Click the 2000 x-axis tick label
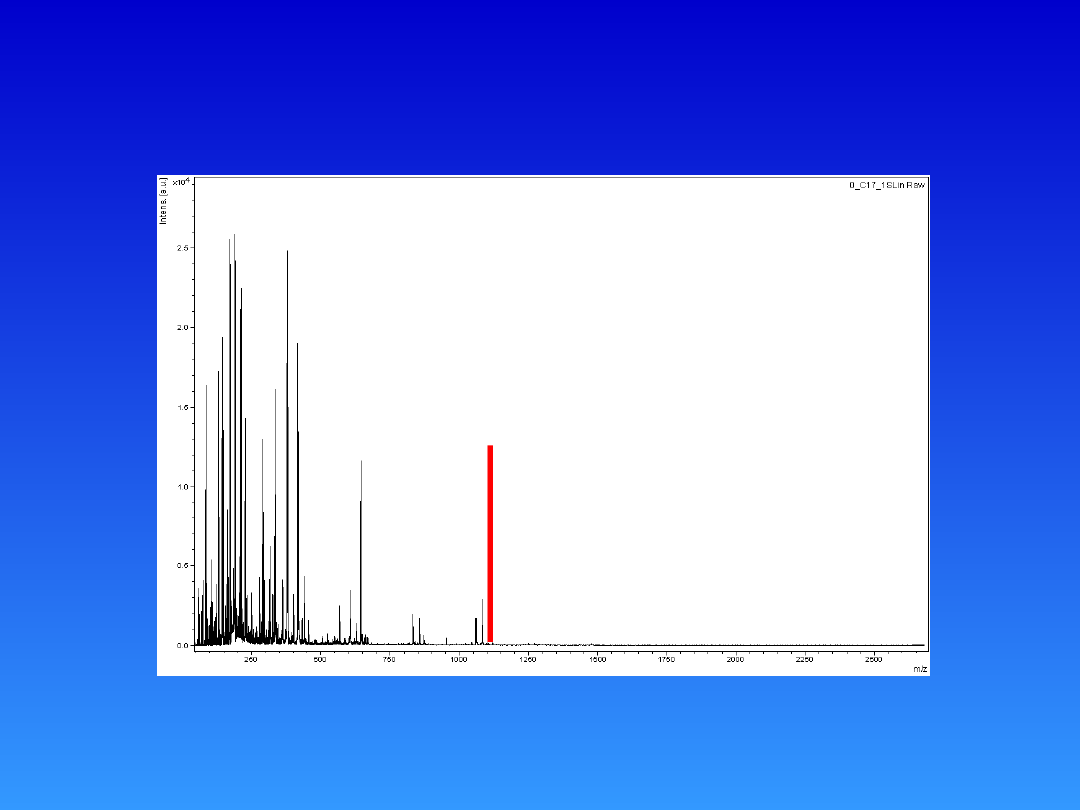The height and width of the screenshot is (810, 1080). pyautogui.click(x=735, y=659)
